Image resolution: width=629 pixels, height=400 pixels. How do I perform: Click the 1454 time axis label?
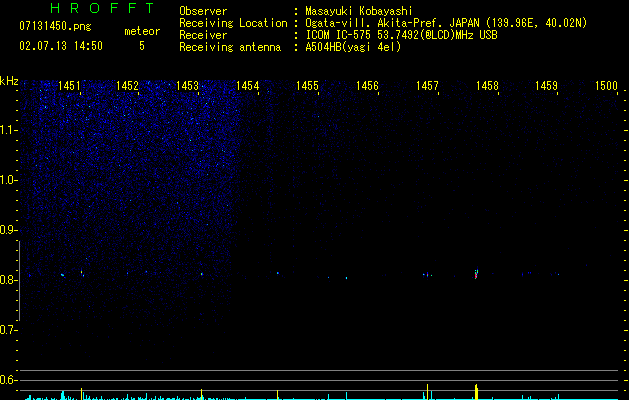[x=248, y=86]
